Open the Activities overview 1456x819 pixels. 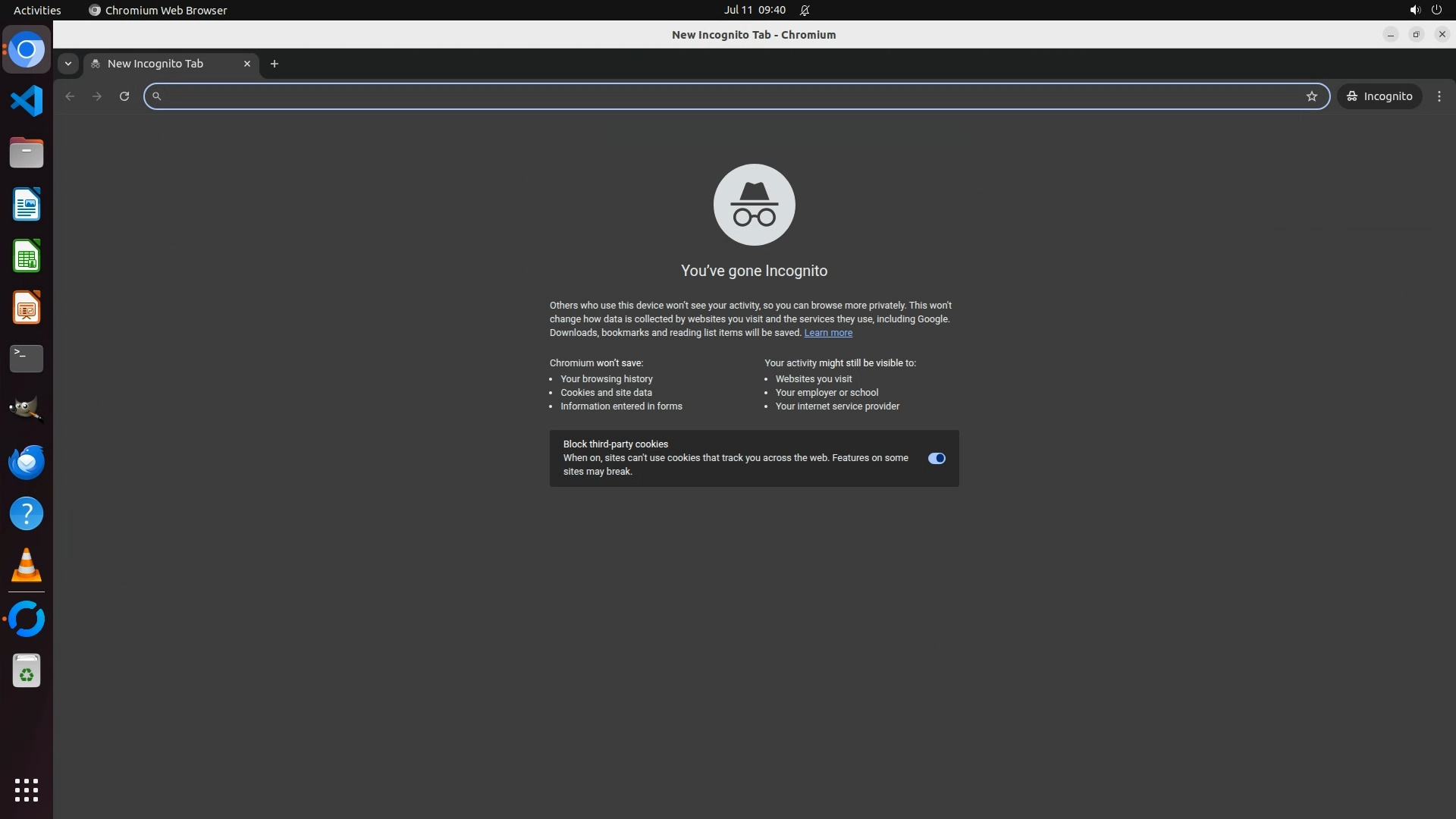pyautogui.click(x=37, y=10)
